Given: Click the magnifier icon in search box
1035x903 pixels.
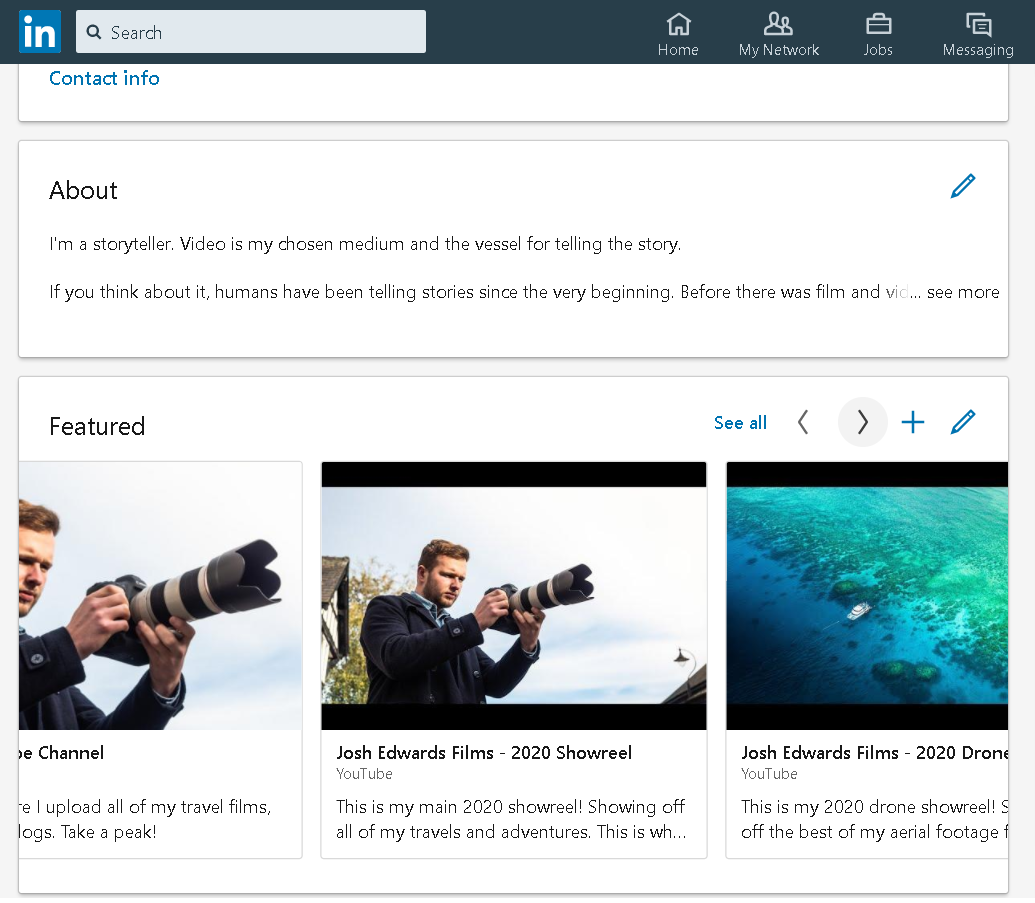Looking at the screenshot, I should coord(94,32).
